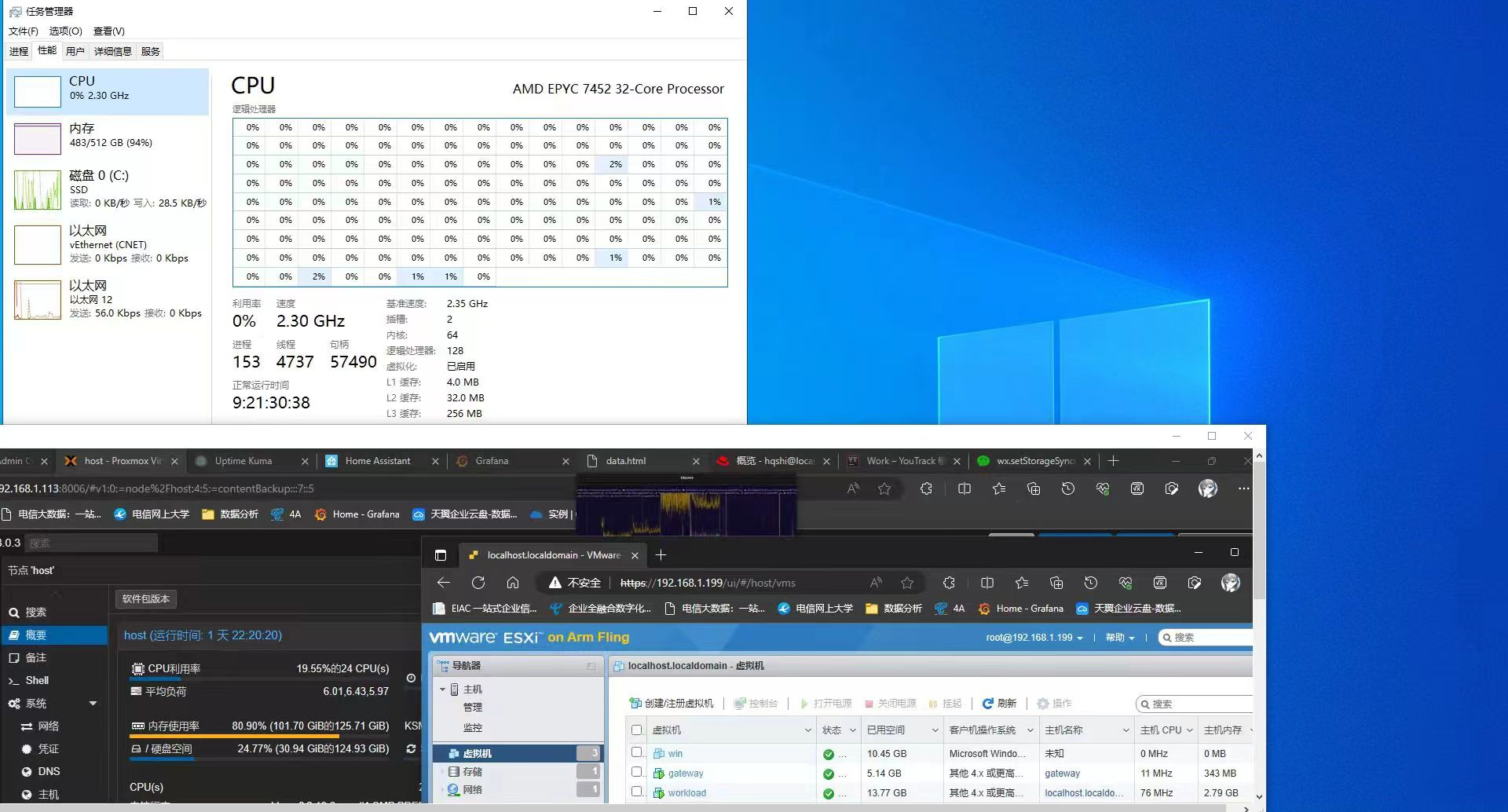Open new tab in Proxmox browser window
Screen dimensions: 1508x812
pos(1113,461)
